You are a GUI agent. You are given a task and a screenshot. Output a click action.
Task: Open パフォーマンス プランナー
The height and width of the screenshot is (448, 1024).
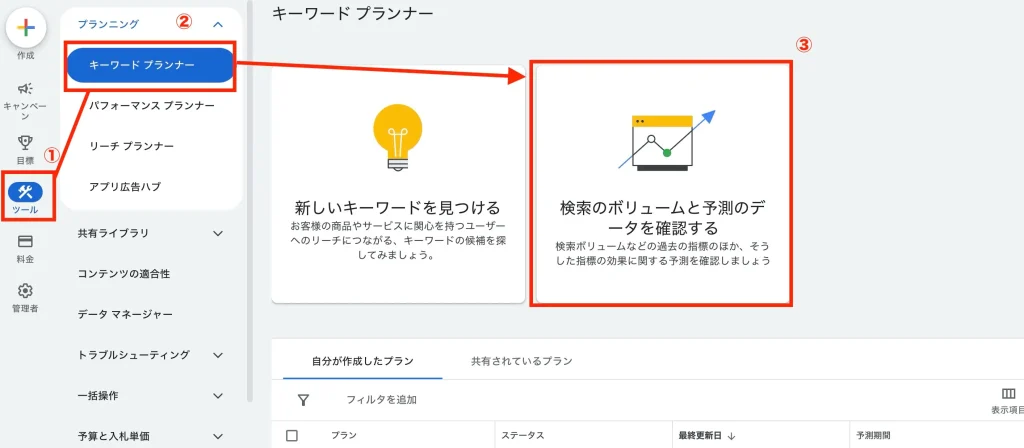(152, 105)
